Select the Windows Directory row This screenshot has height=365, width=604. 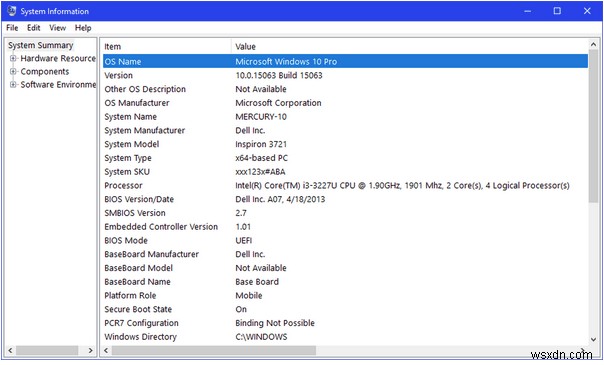(x=345, y=337)
